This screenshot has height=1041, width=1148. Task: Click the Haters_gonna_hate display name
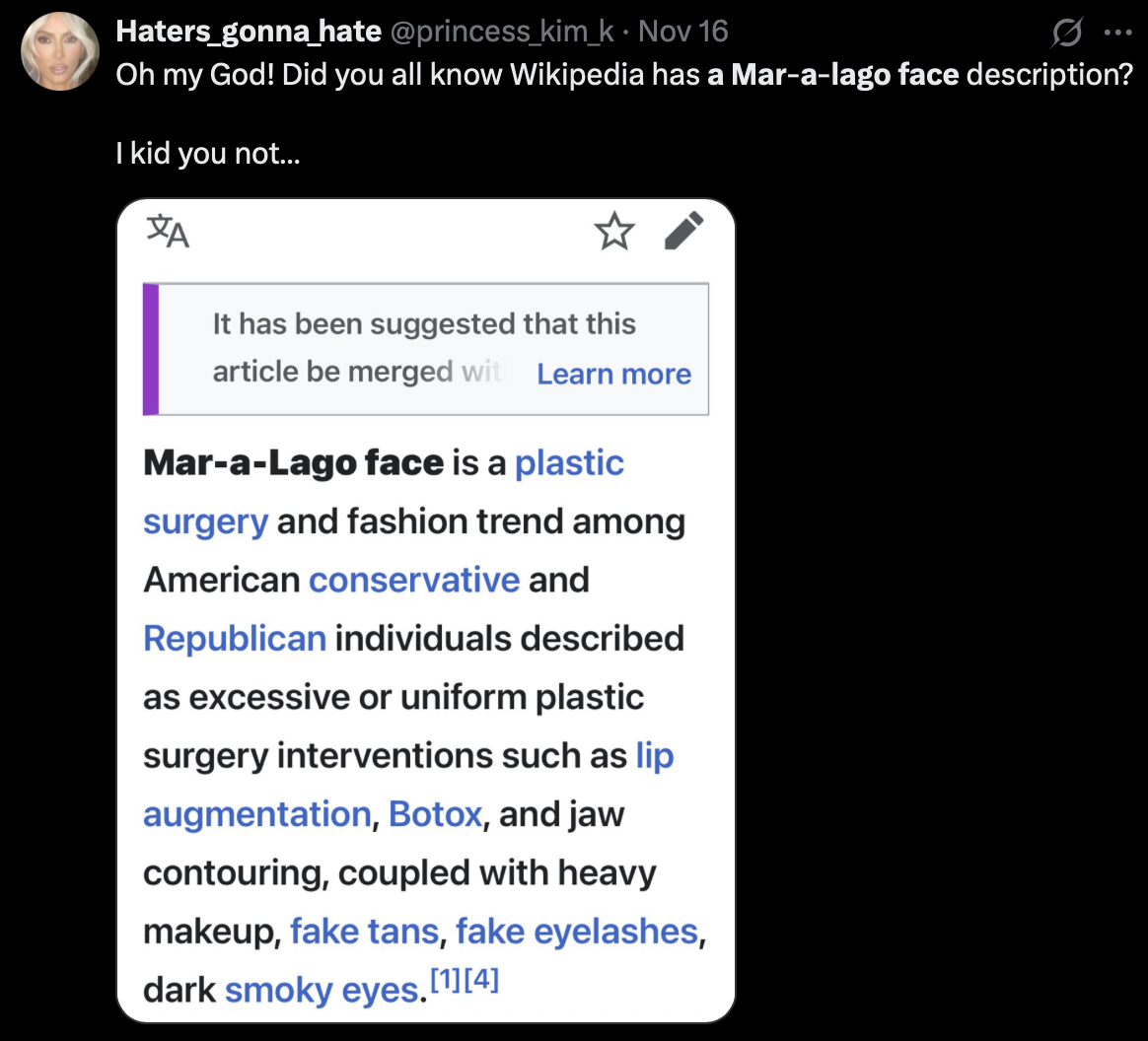pyautogui.click(x=249, y=32)
